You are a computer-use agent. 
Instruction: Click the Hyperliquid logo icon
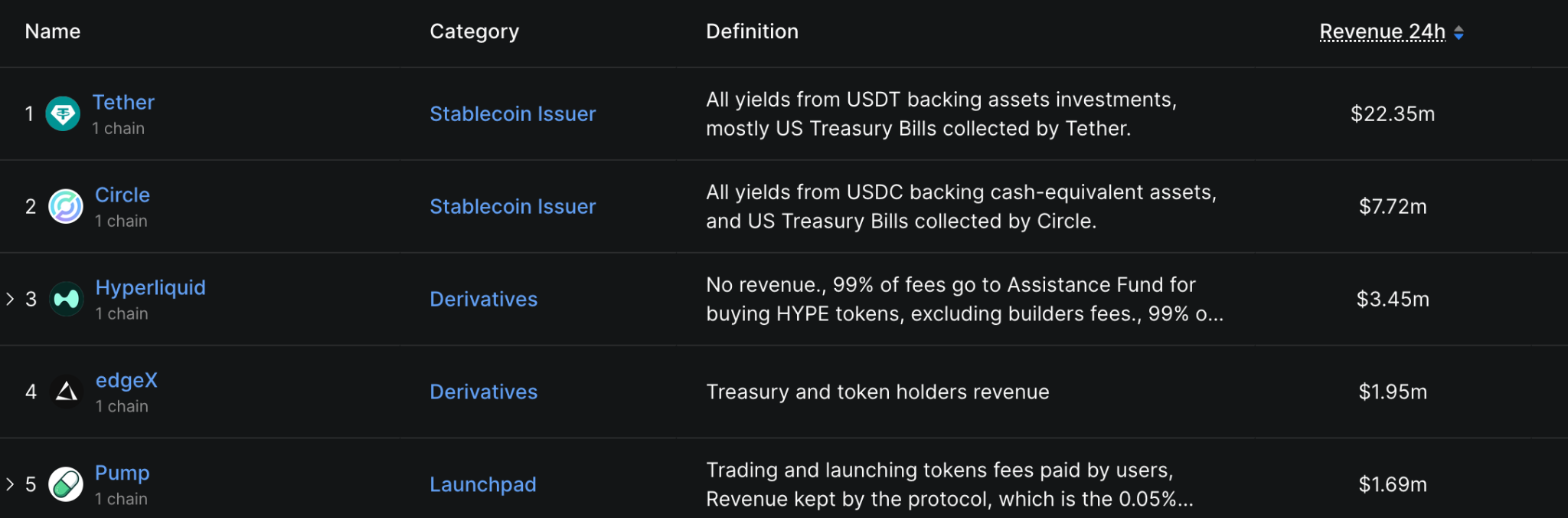click(x=67, y=299)
